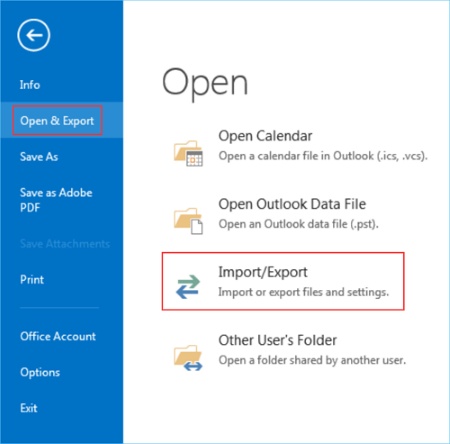Click 'Open an Outlook data file (.pst).' text
The width and height of the screenshot is (450, 444).
point(298,224)
